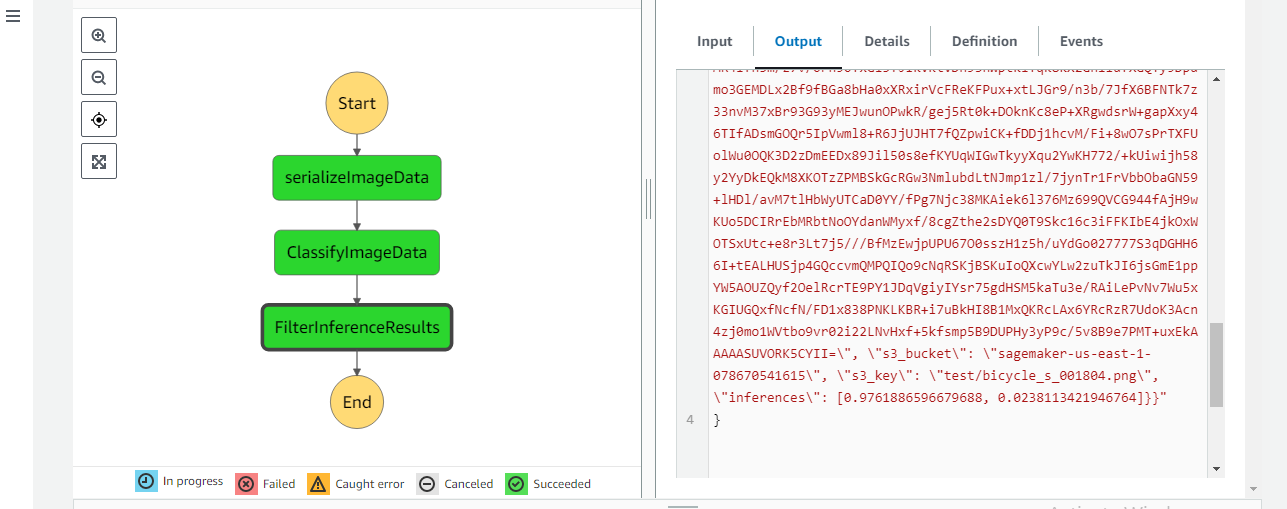Switch to the Definition tab

point(984,41)
